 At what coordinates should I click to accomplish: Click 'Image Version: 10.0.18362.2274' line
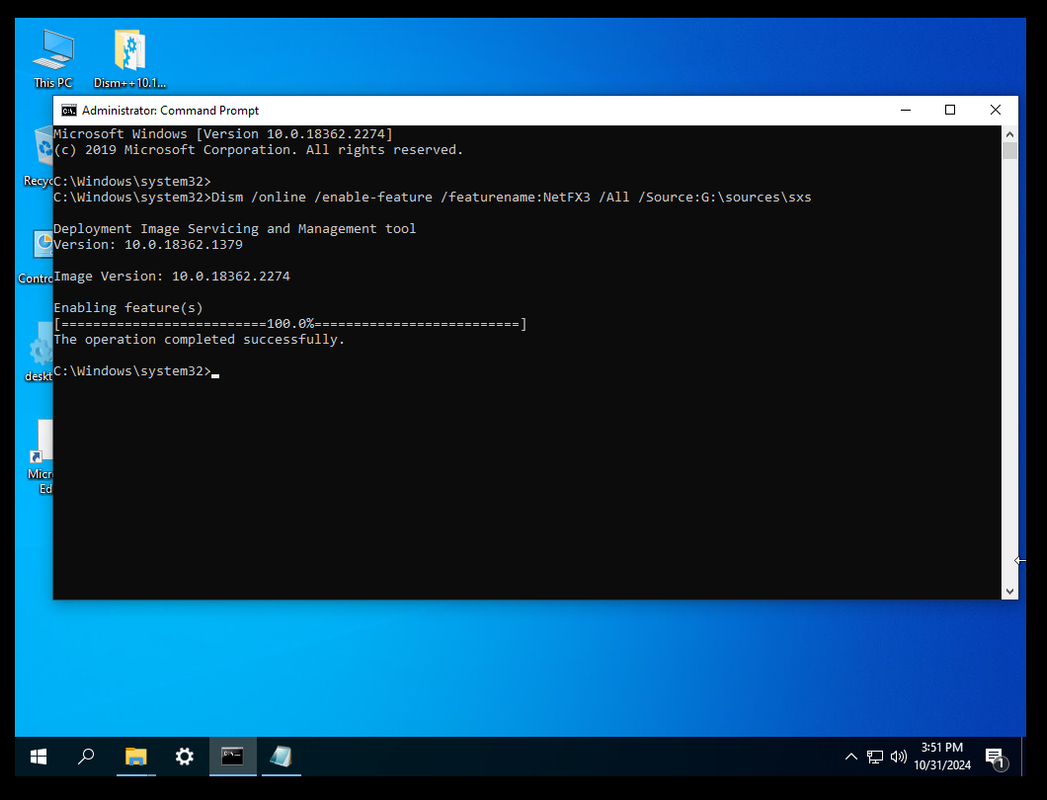tap(172, 276)
